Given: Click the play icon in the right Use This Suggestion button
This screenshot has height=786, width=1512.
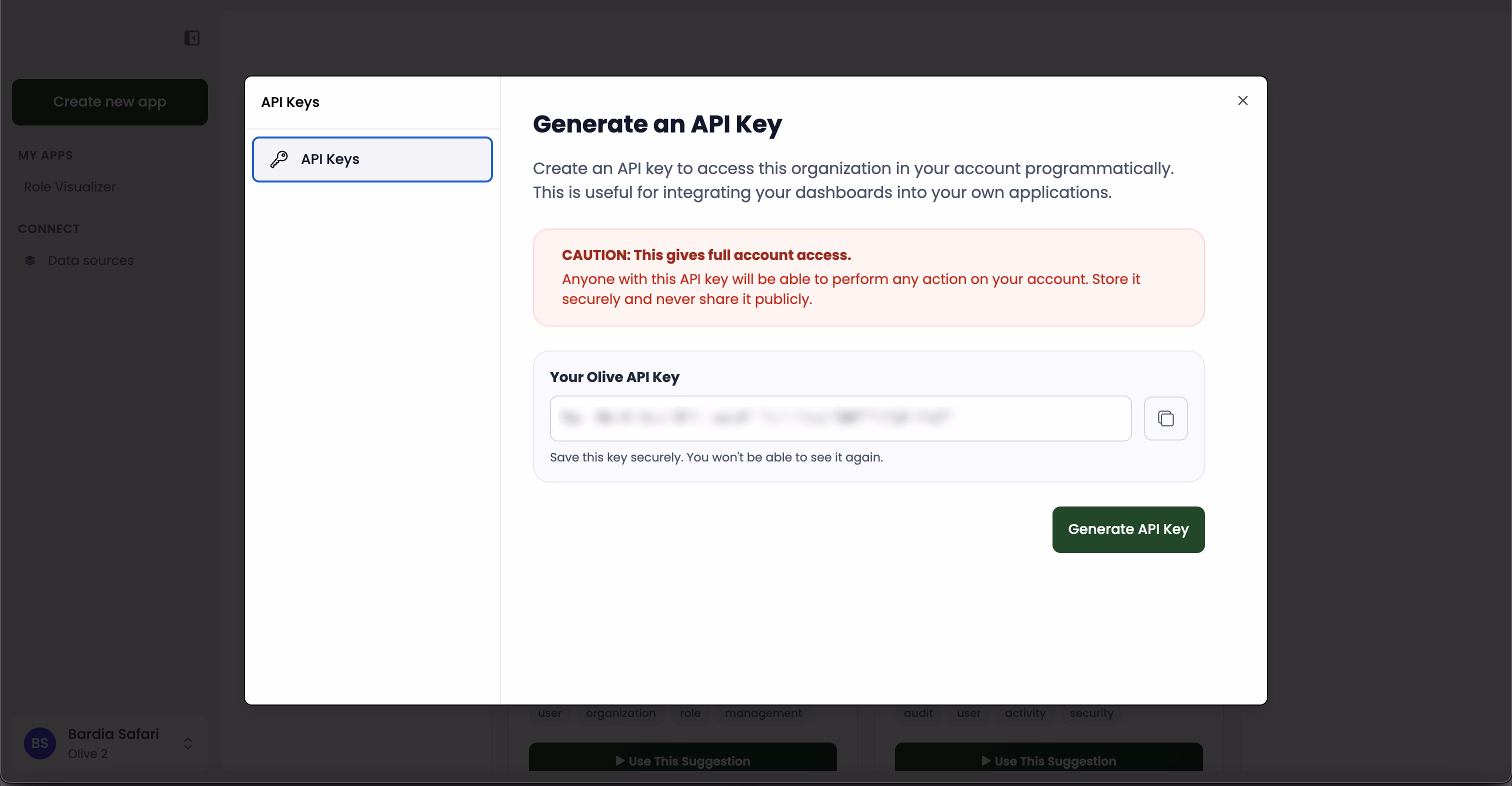Looking at the screenshot, I should 987,760.
